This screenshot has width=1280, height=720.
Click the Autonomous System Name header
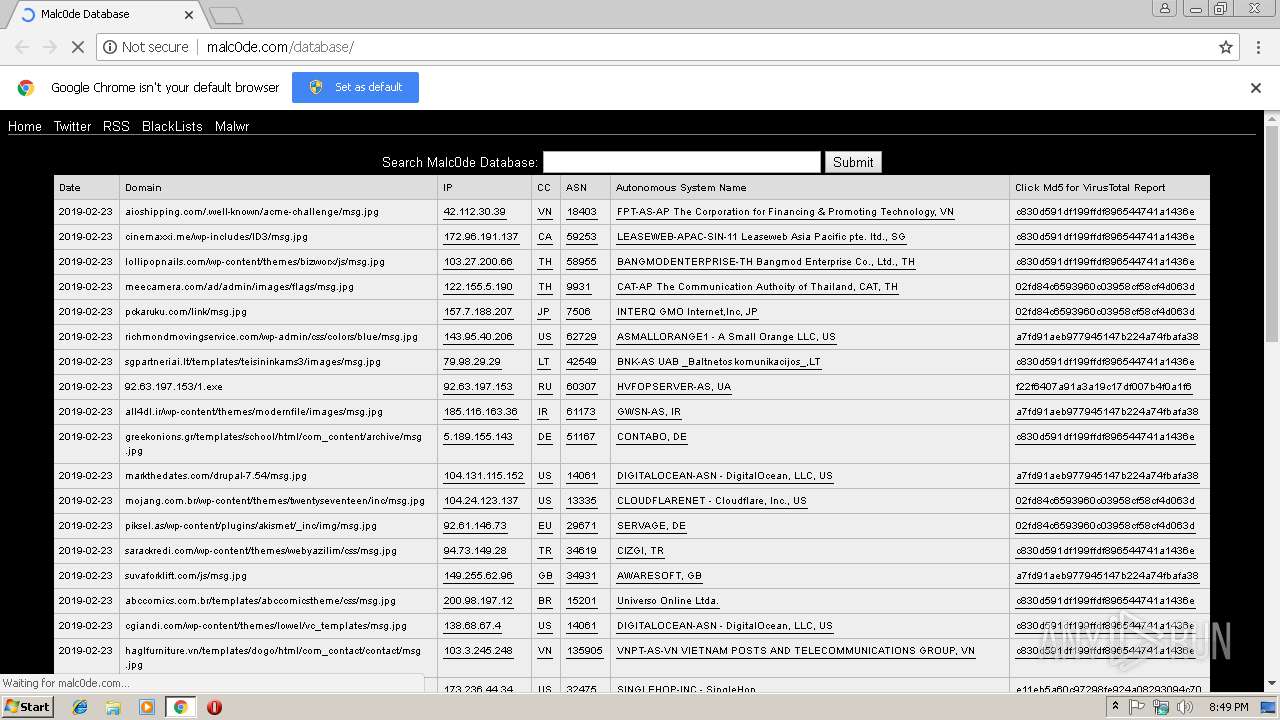tap(681, 188)
